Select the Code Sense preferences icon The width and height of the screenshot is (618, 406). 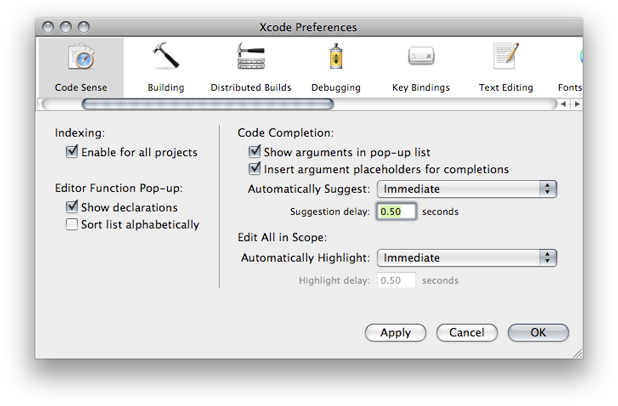pyautogui.click(x=80, y=60)
